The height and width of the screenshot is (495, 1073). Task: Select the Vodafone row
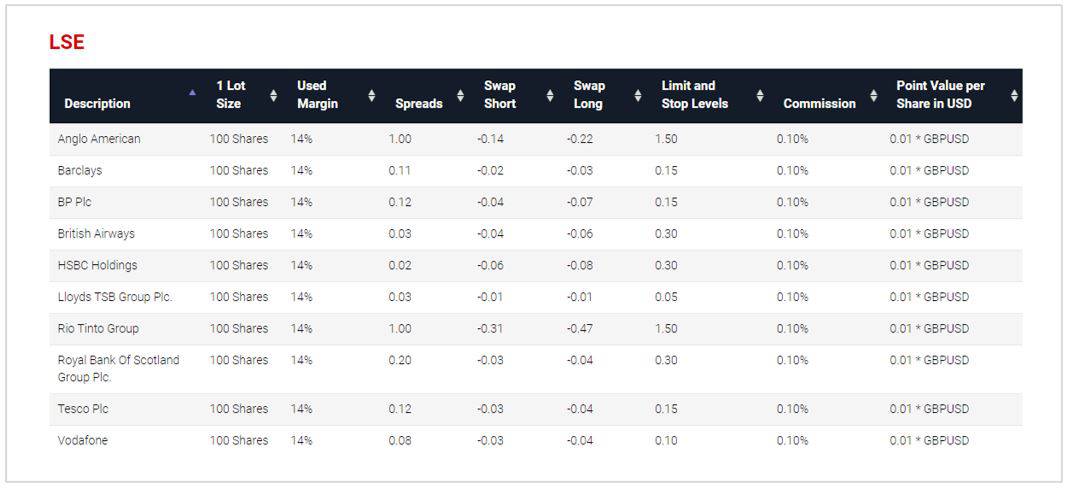536,440
